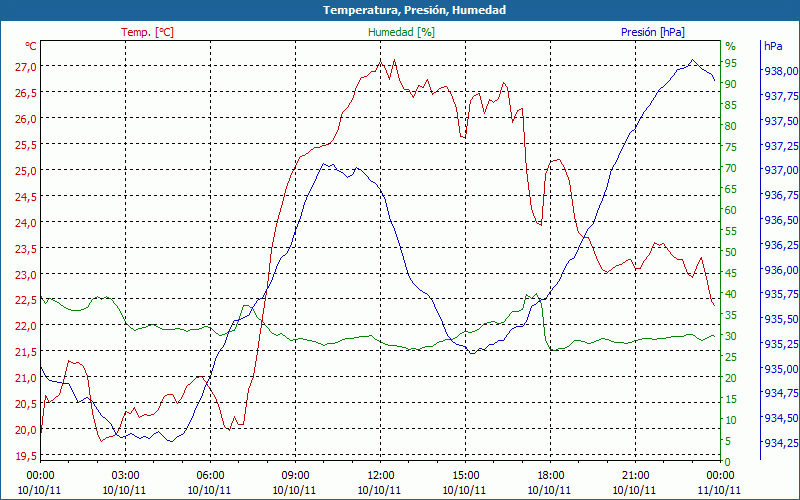Click the 937,25 pressure axis value

pos(781,146)
